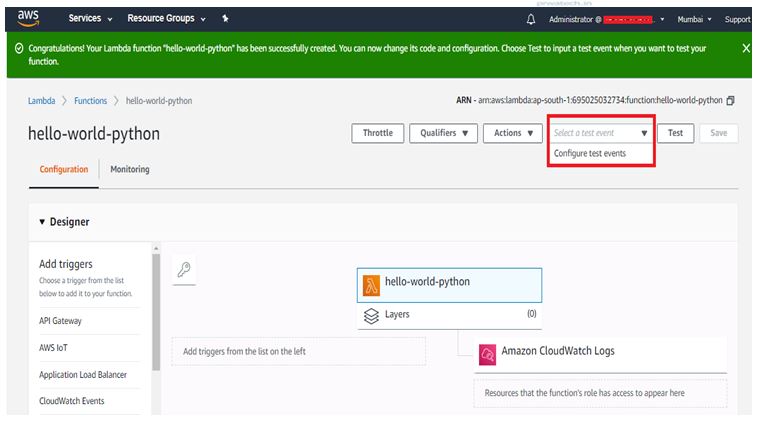762x430 pixels.
Task: Add the Application Load Balancer trigger
Action: coord(83,375)
